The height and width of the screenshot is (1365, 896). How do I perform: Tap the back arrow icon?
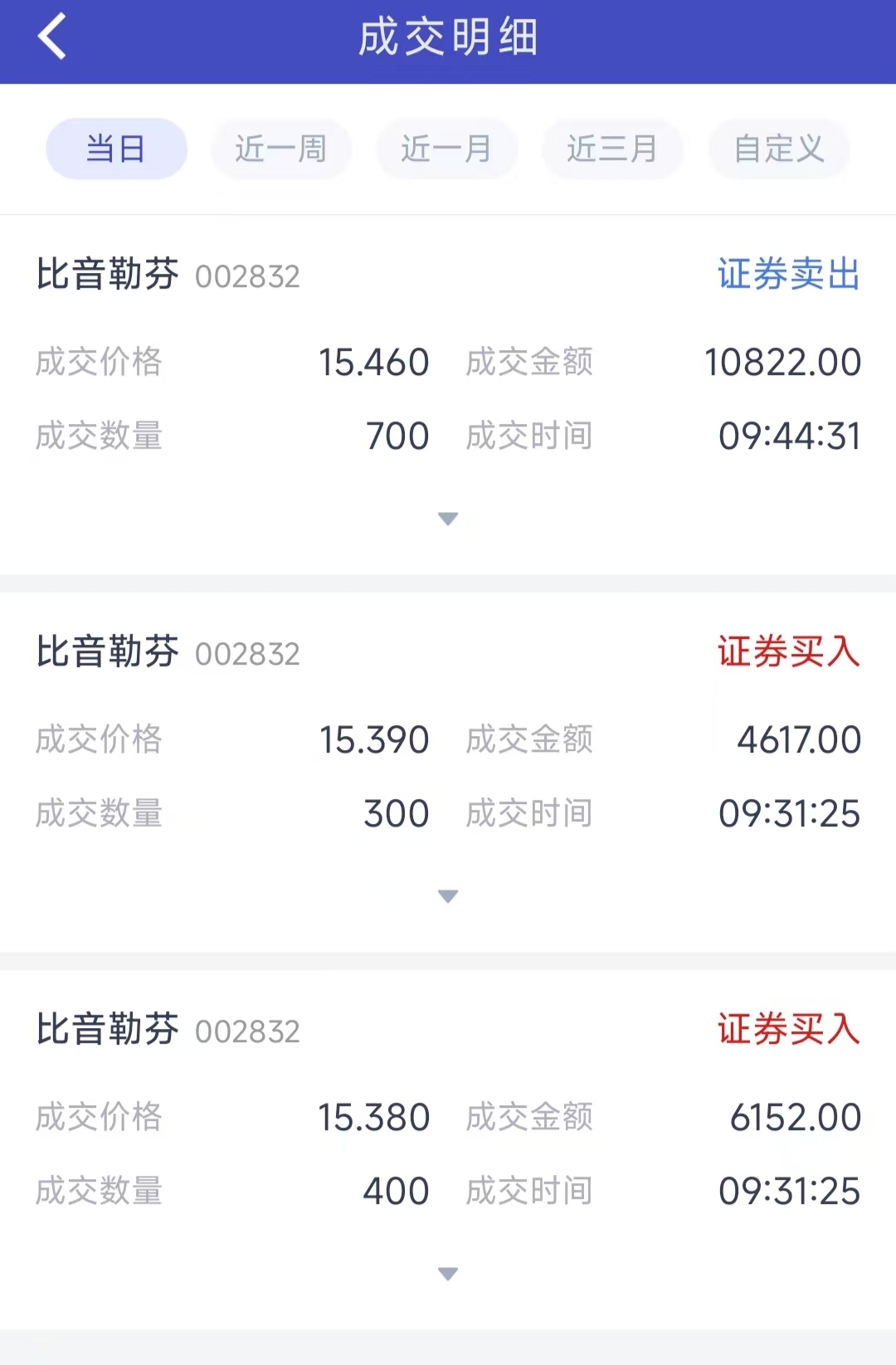(x=52, y=37)
